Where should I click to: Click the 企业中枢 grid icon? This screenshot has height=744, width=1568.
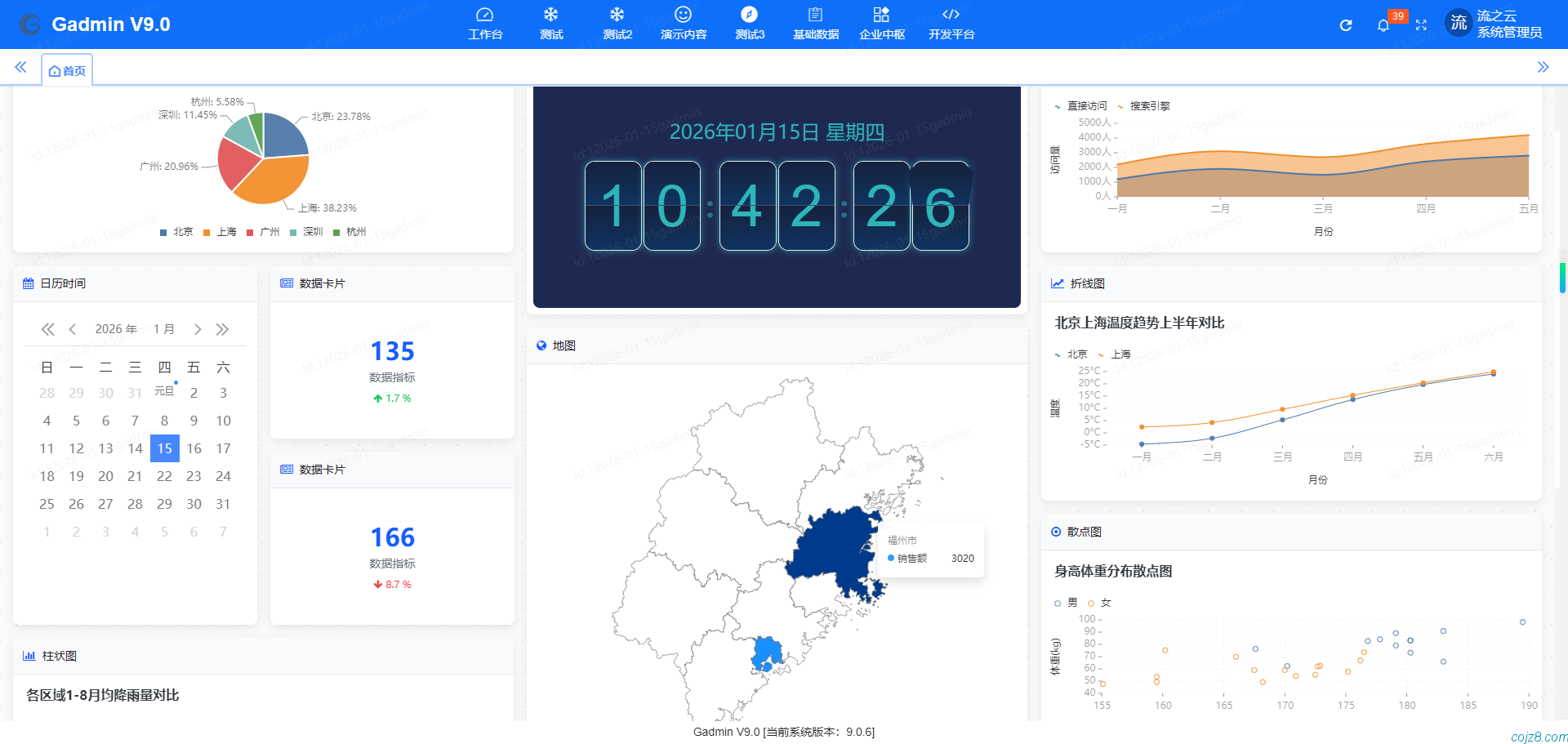coord(881,14)
